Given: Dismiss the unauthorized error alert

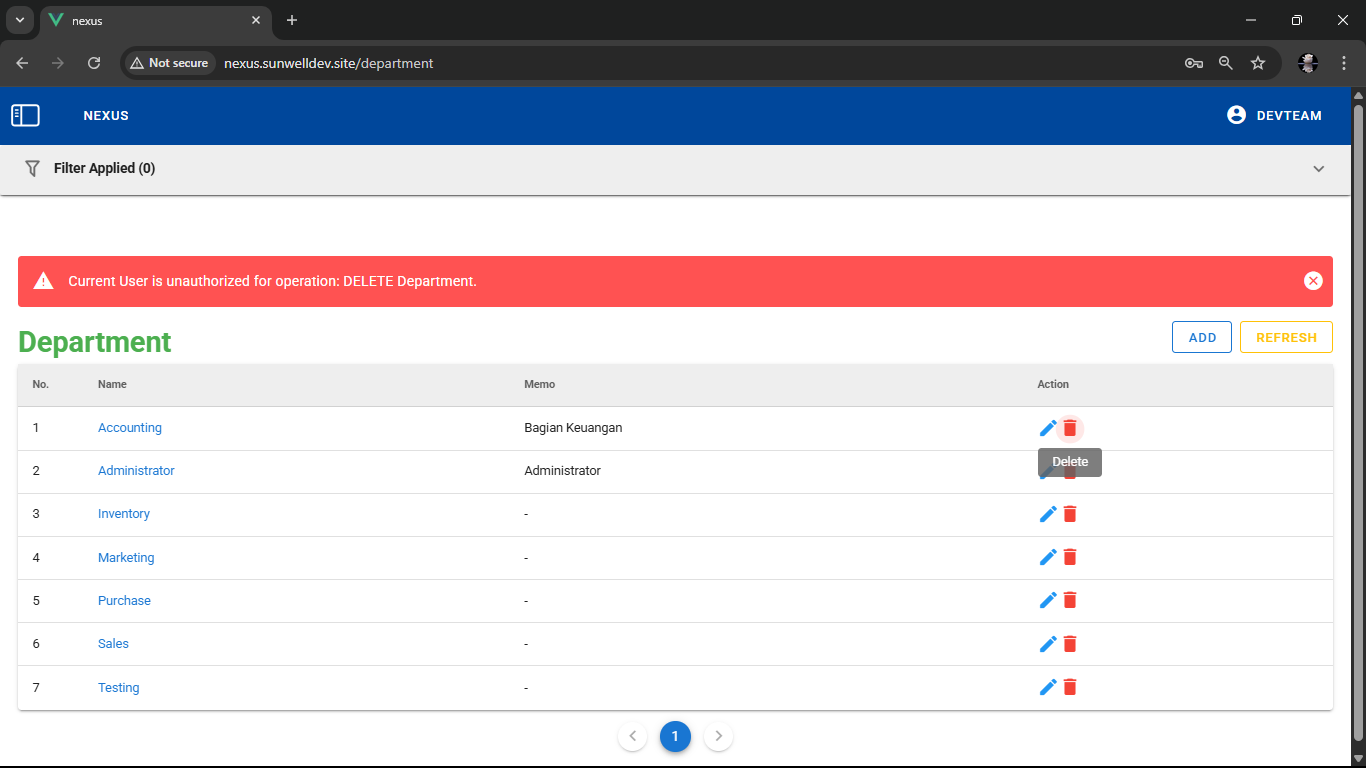Looking at the screenshot, I should 1313,281.
